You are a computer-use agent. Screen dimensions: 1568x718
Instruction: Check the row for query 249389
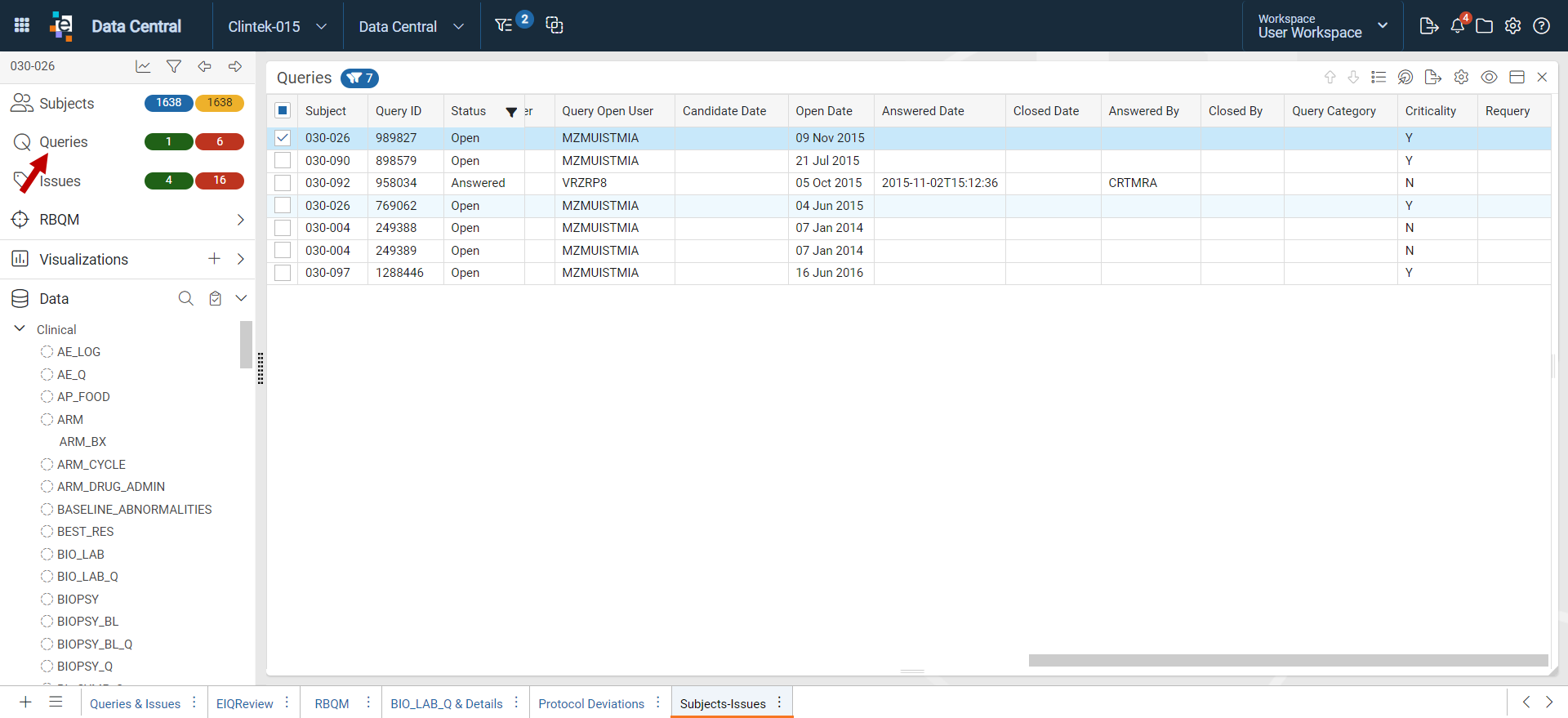pos(283,250)
